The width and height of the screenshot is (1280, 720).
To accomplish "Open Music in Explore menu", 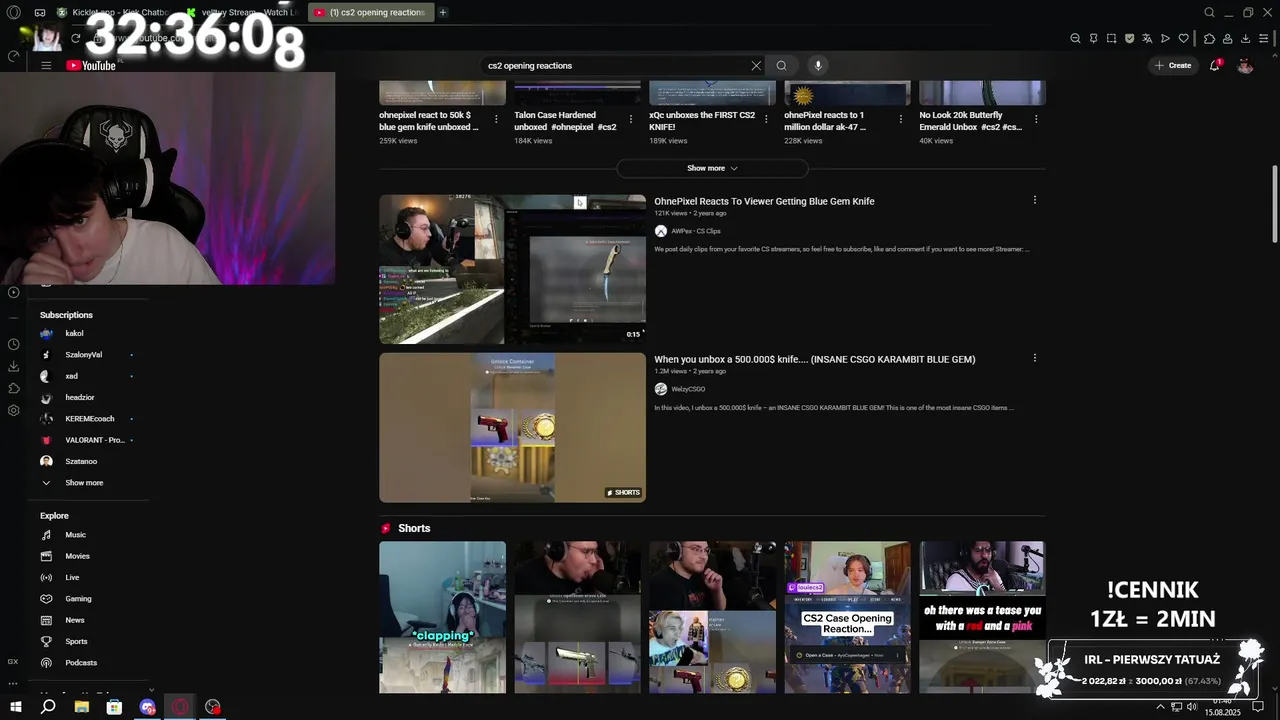I will [x=76, y=535].
